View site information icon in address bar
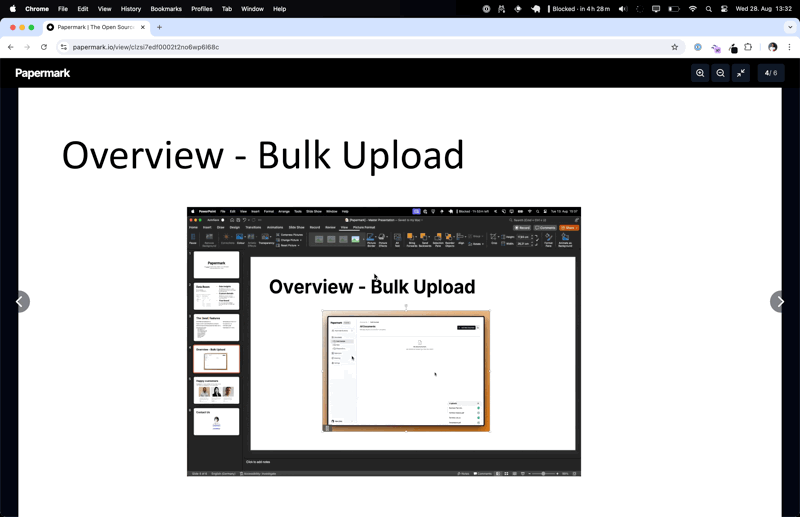The image size is (800, 517). 64,47
